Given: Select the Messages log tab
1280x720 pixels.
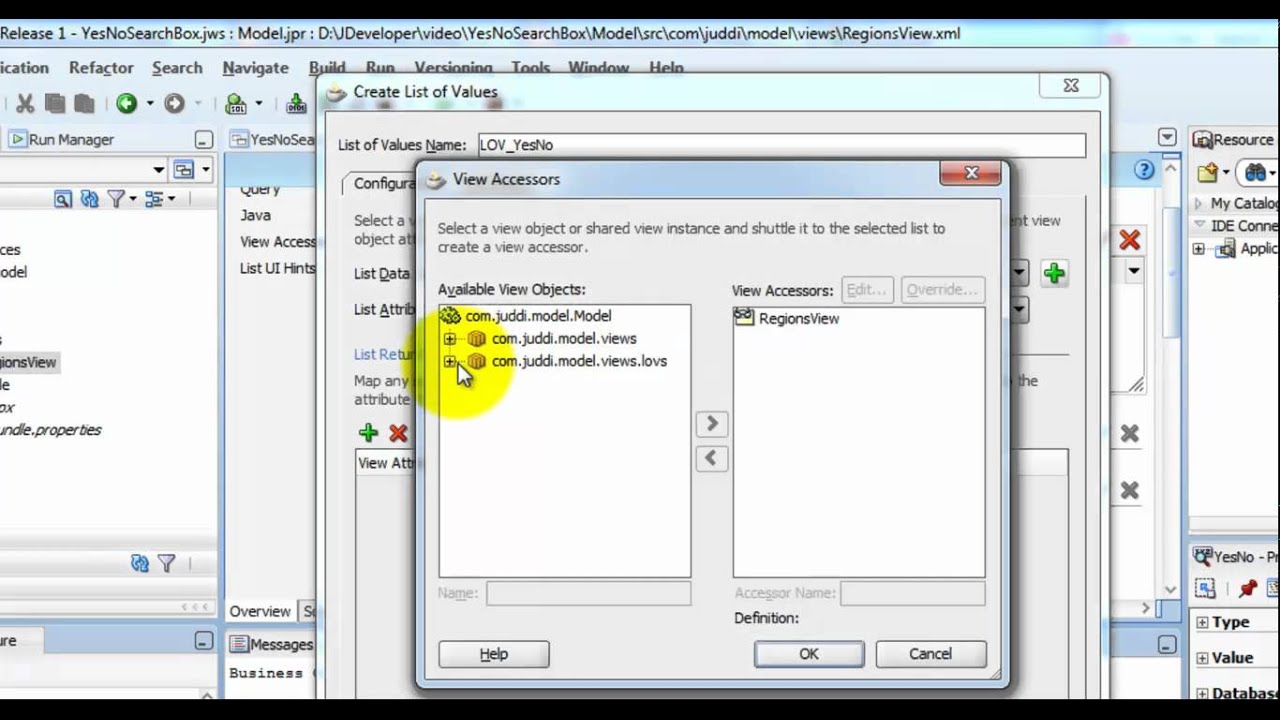Looking at the screenshot, I should click(271, 645).
